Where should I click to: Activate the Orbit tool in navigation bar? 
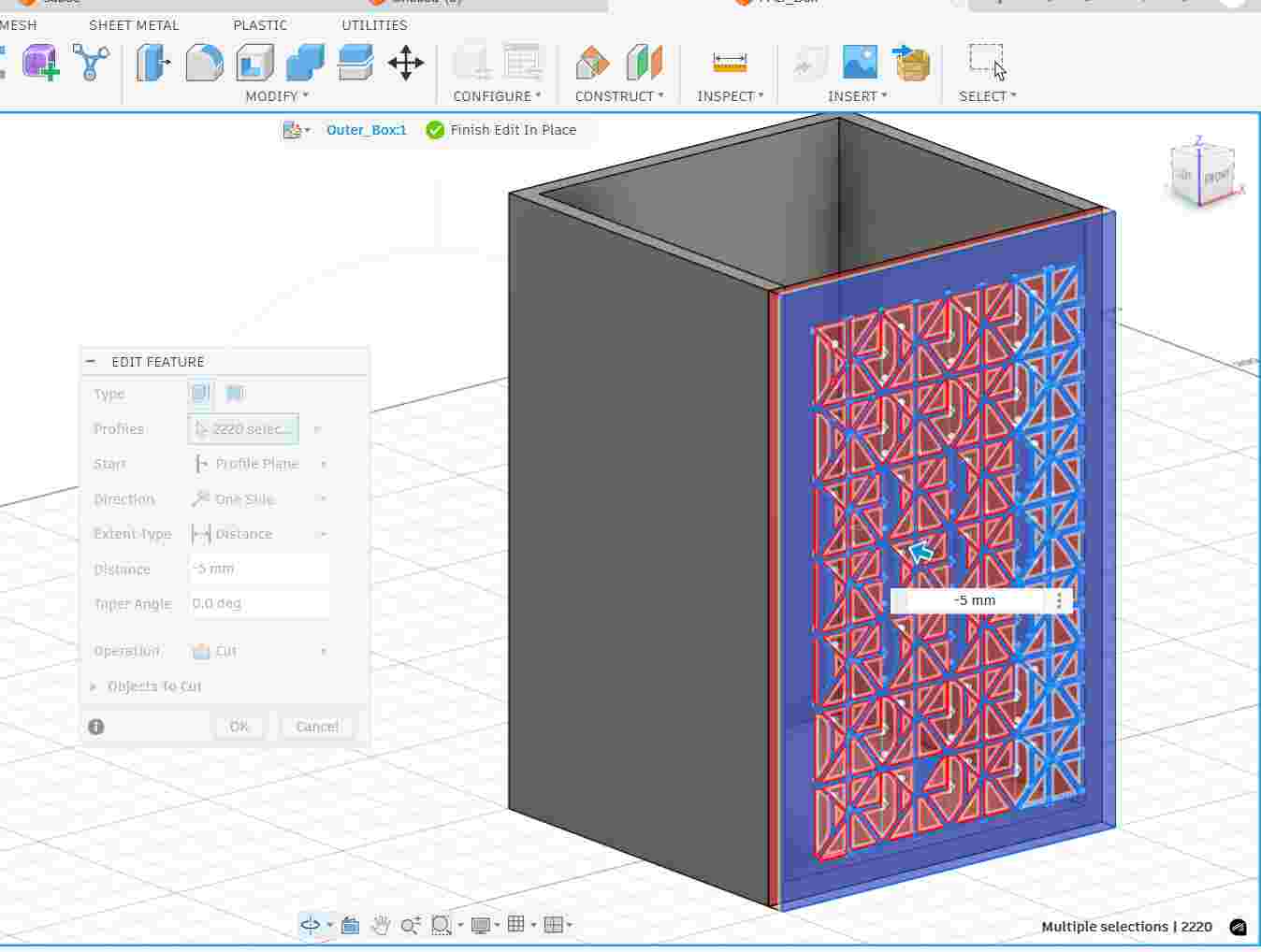[x=312, y=925]
